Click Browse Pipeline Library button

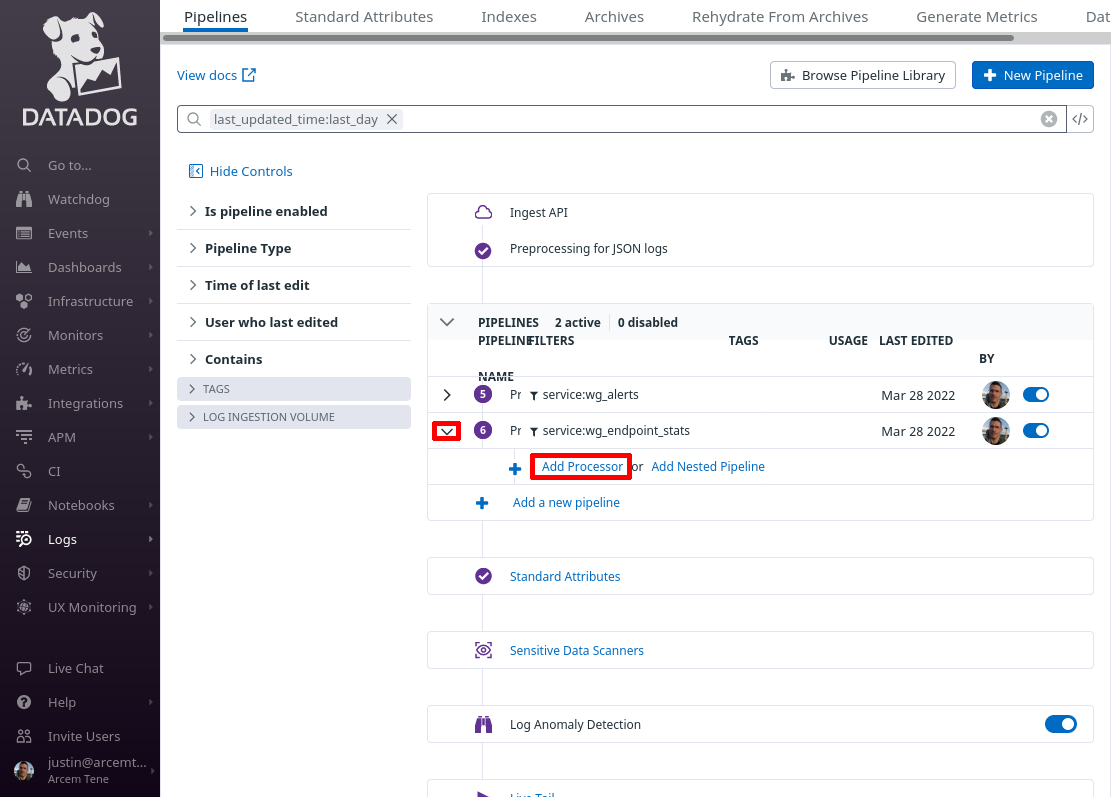coord(862,75)
